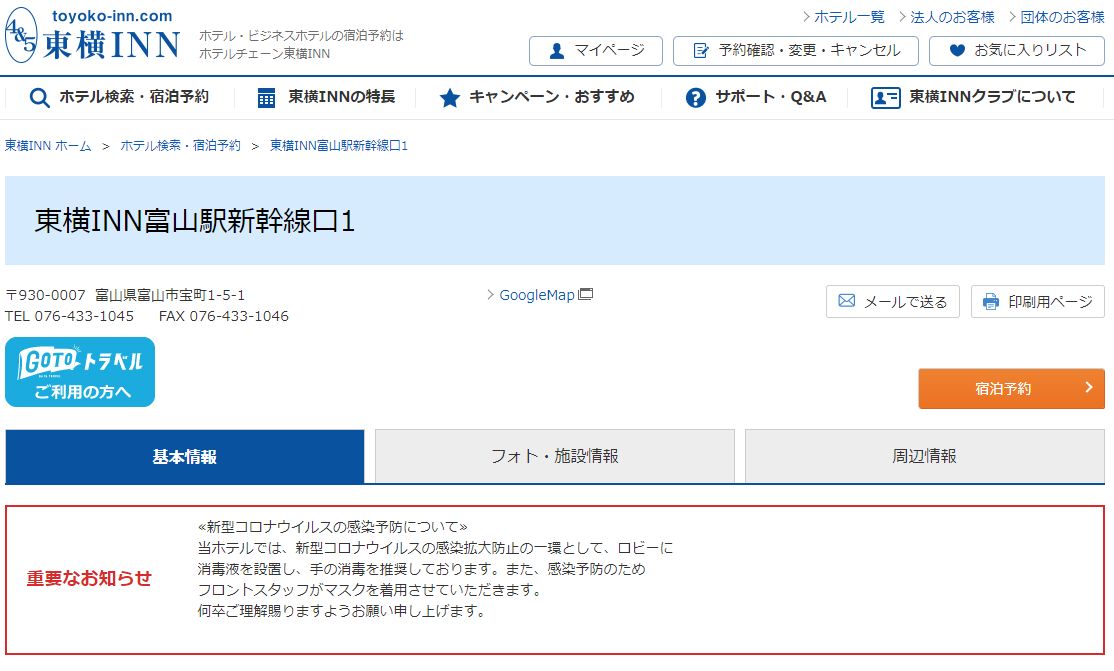Click the FAX 076-433-1046 text
This screenshot has height=671, width=1114.
click(x=224, y=316)
